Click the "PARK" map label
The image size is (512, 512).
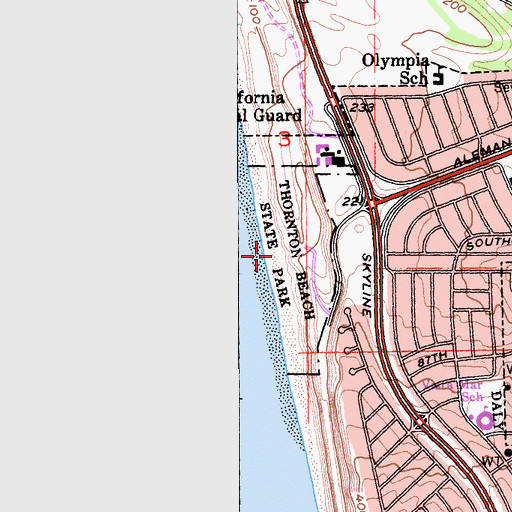point(281,287)
